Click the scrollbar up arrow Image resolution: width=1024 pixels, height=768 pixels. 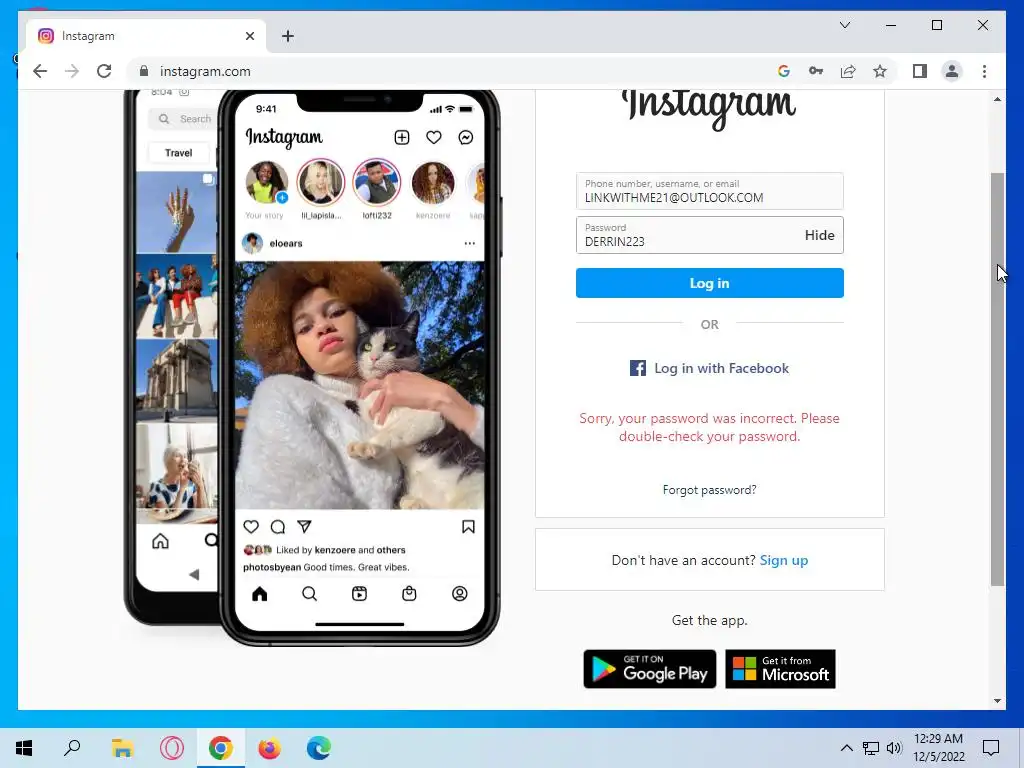point(997,99)
